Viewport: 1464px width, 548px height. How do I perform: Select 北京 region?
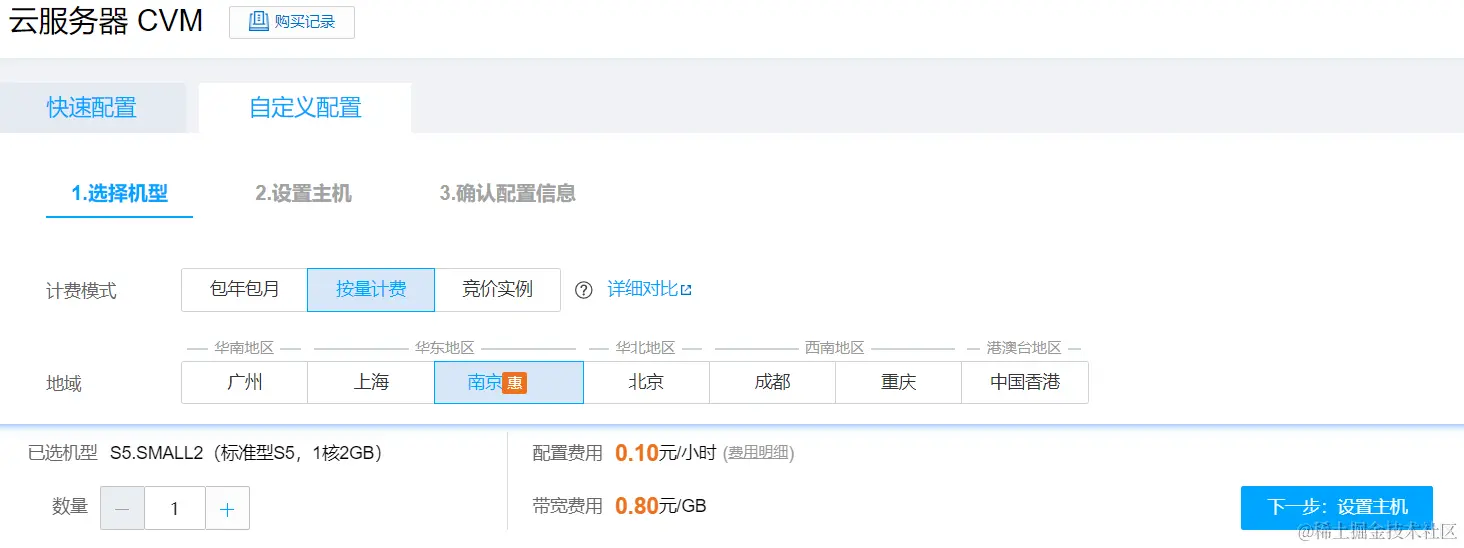(646, 382)
